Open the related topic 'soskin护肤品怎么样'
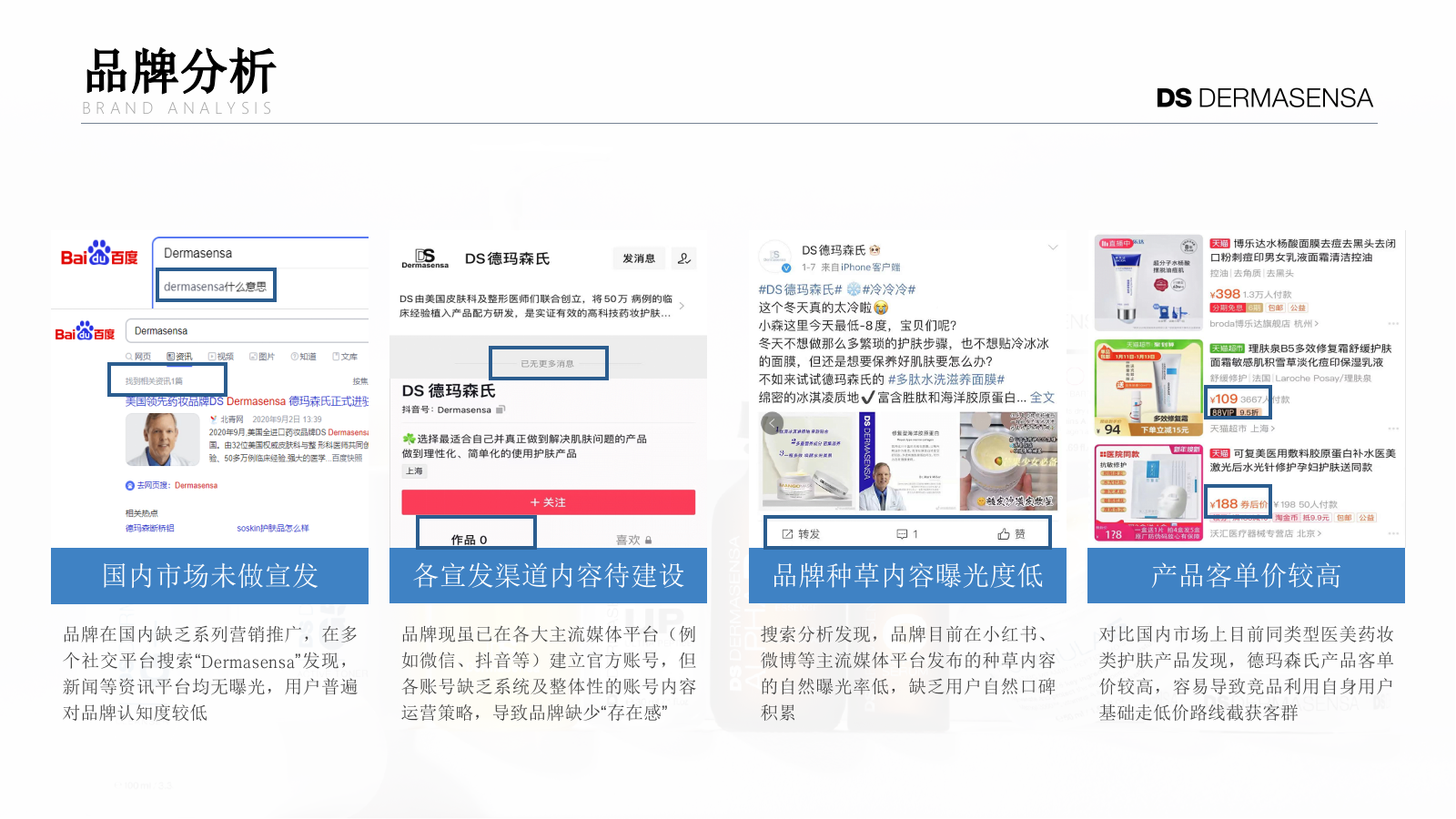 click(273, 528)
